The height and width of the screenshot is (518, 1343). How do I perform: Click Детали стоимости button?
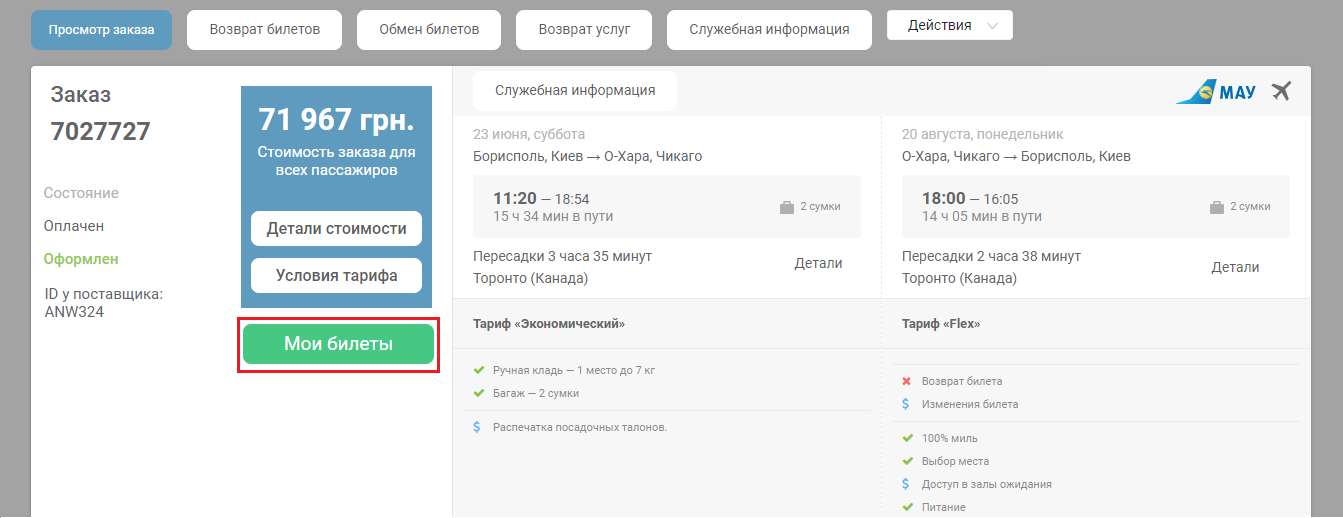336,228
